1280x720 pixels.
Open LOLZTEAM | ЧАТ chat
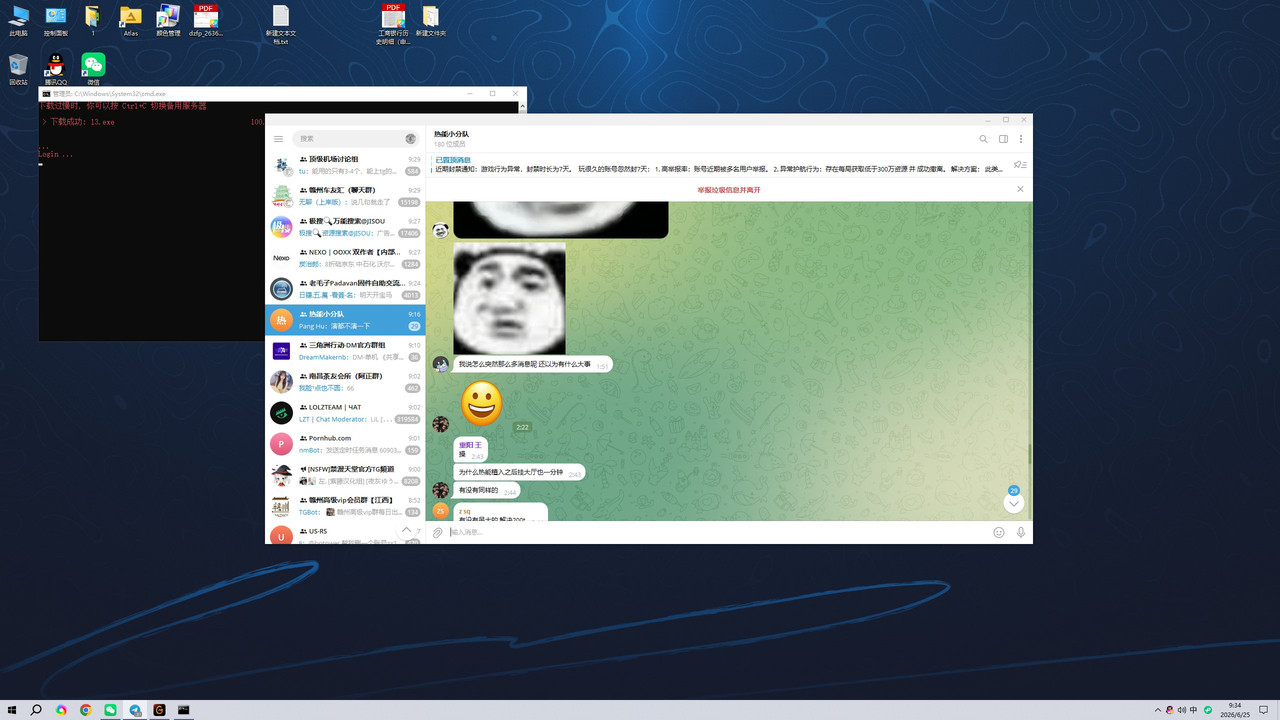[346, 413]
